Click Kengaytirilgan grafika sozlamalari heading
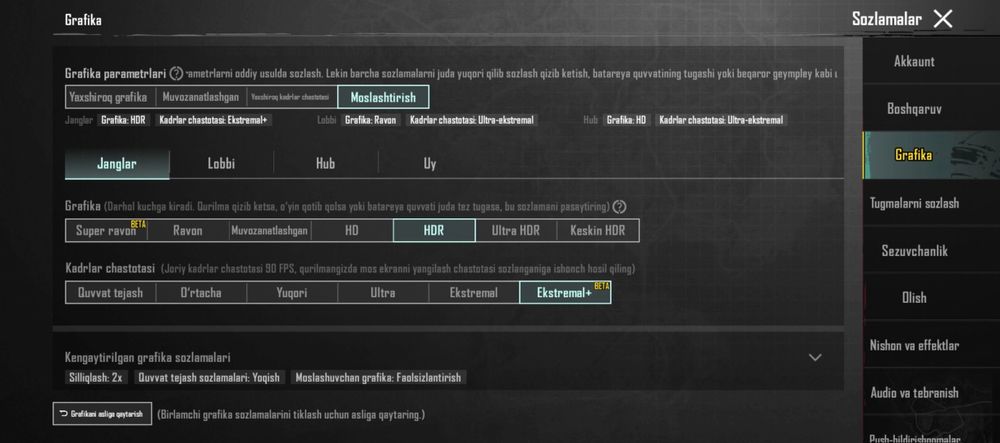The width and height of the screenshot is (1000, 443). 148,358
